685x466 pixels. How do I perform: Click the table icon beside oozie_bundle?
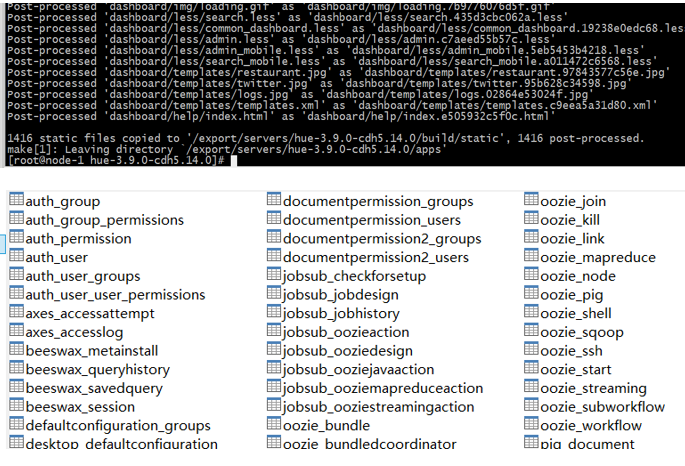pos(274,424)
